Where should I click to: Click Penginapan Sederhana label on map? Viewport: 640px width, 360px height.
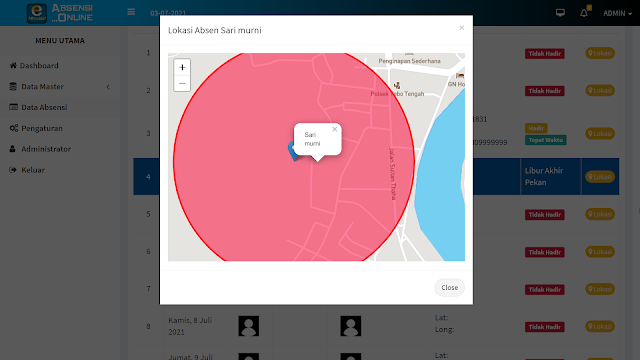point(409,61)
